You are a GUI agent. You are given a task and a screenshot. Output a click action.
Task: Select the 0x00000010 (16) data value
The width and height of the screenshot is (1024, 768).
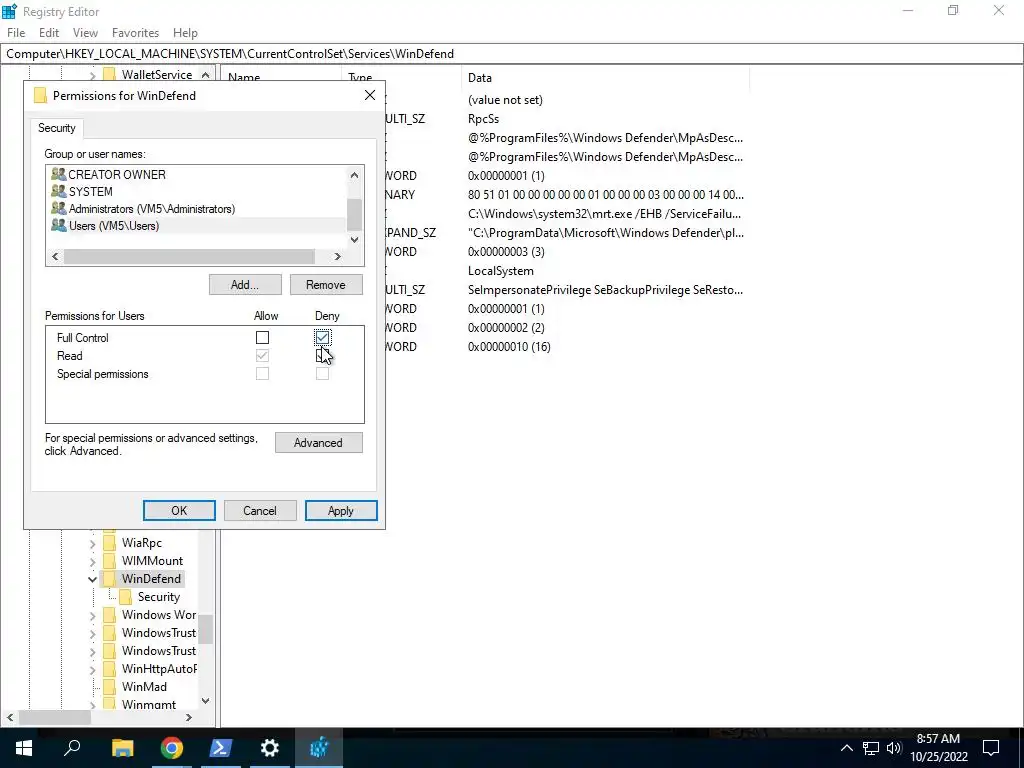tap(509, 347)
